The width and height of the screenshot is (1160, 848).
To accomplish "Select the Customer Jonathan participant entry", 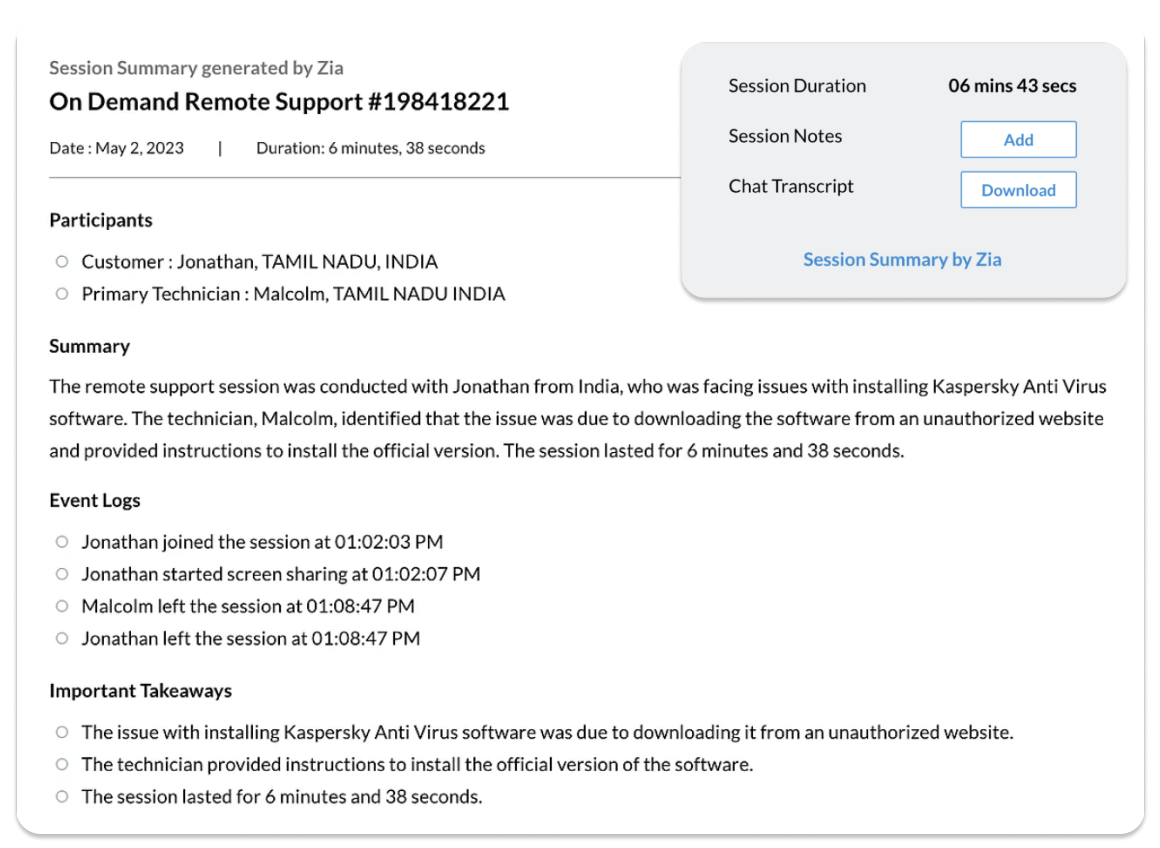I will 259,262.
